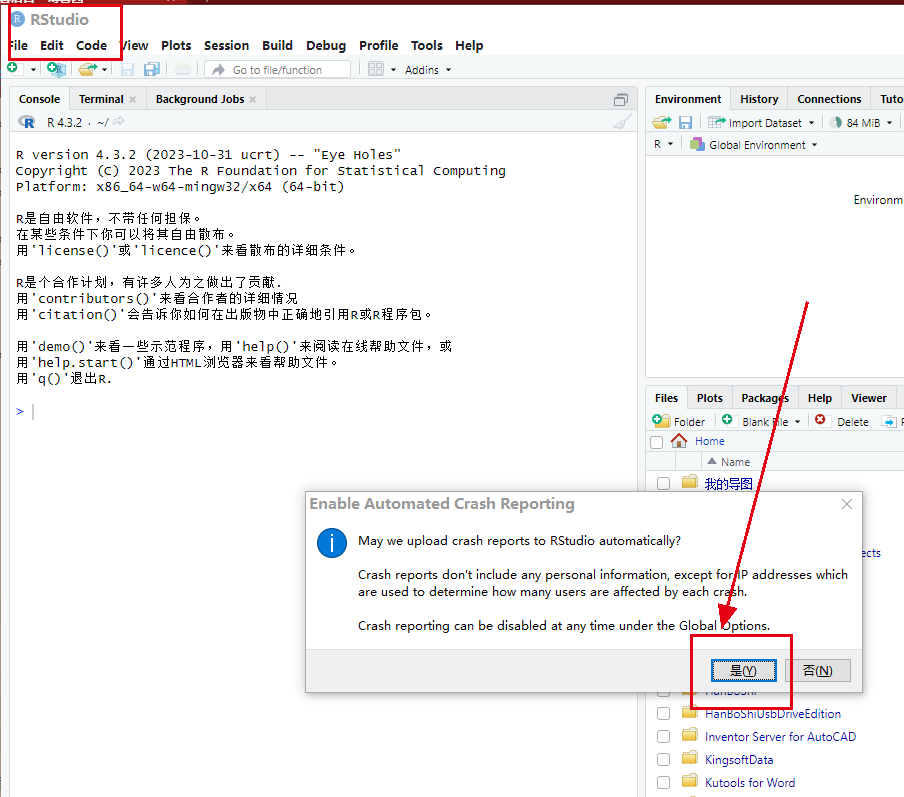The height and width of the screenshot is (797, 904).
Task: Click the Print icon in main toolbar
Action: 183,69
